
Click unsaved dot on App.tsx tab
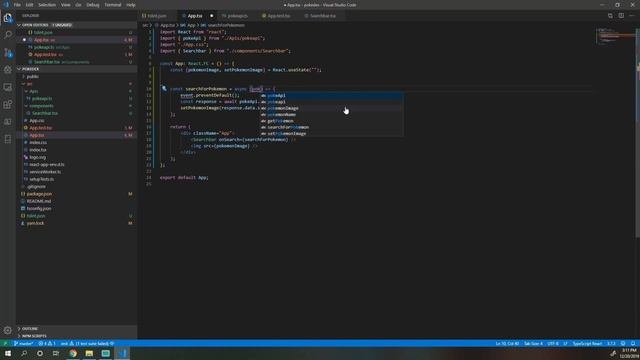point(211,16)
